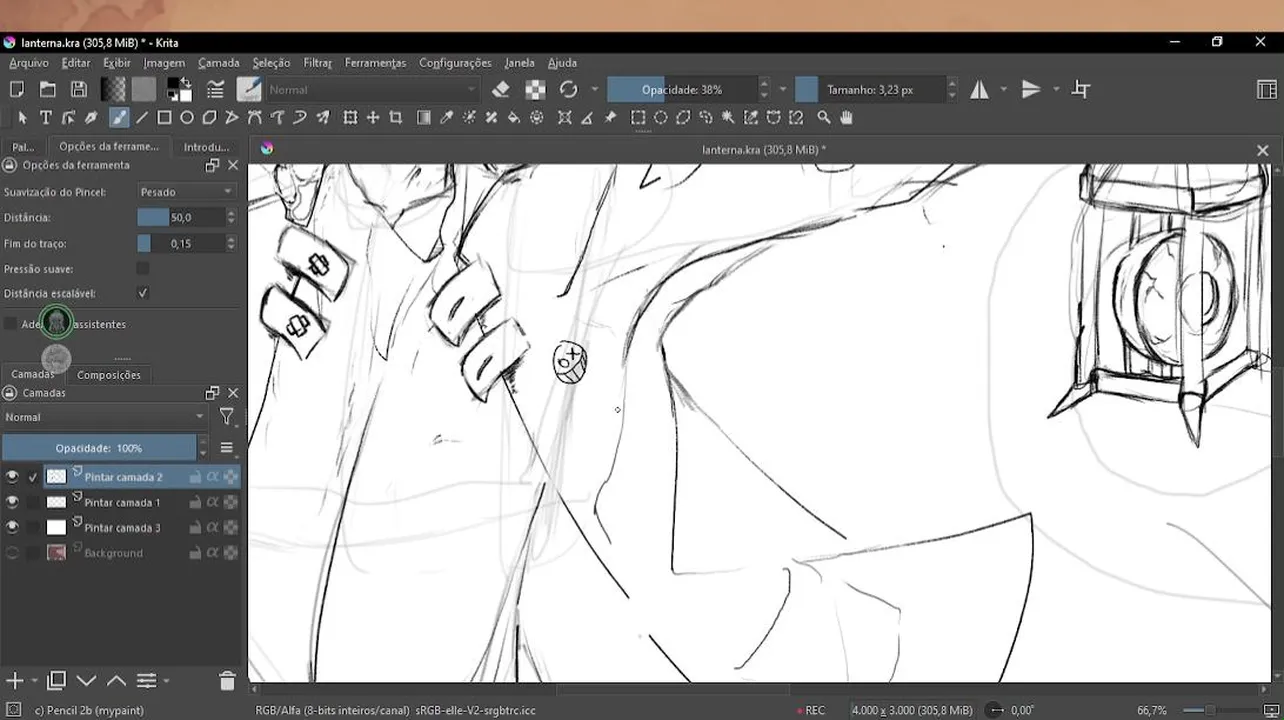This screenshot has width=1284, height=720.
Task: Adjust the brush Opacidade 38% slider
Action: 682,89
